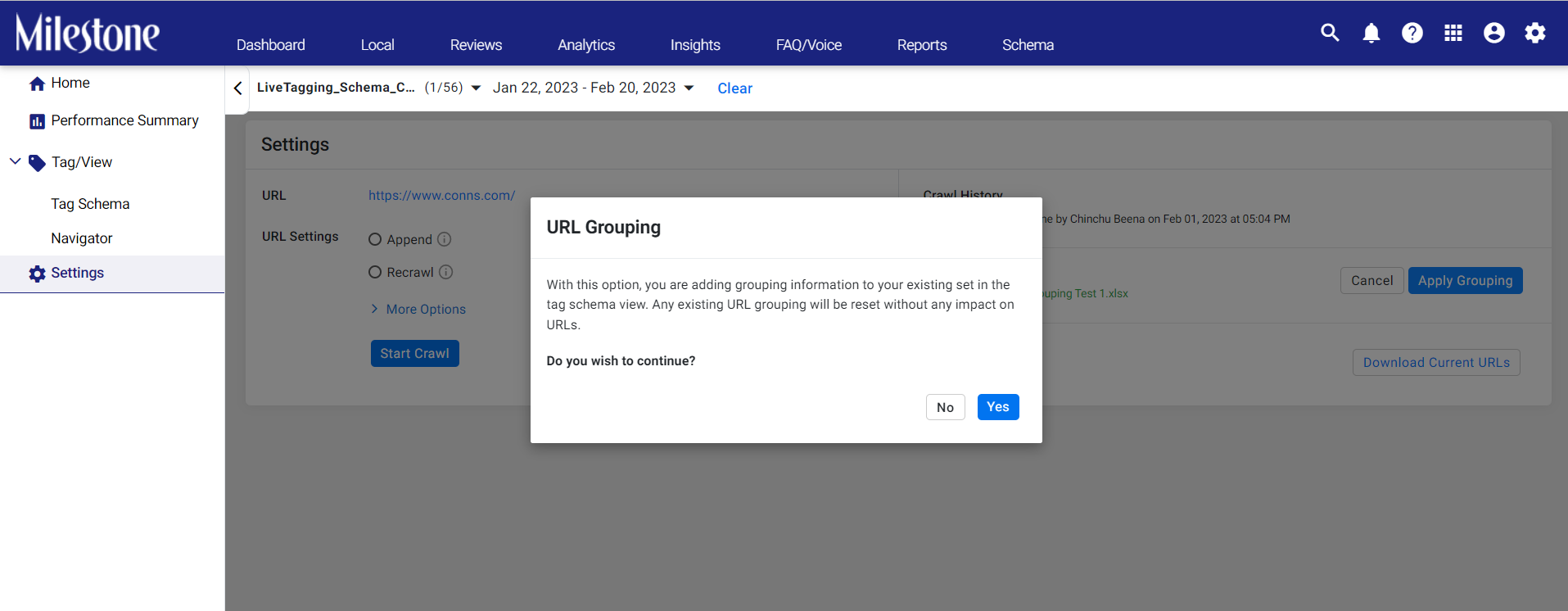Open Tag Schema in sidebar
Image resolution: width=1568 pixels, height=611 pixels.
[x=90, y=204]
